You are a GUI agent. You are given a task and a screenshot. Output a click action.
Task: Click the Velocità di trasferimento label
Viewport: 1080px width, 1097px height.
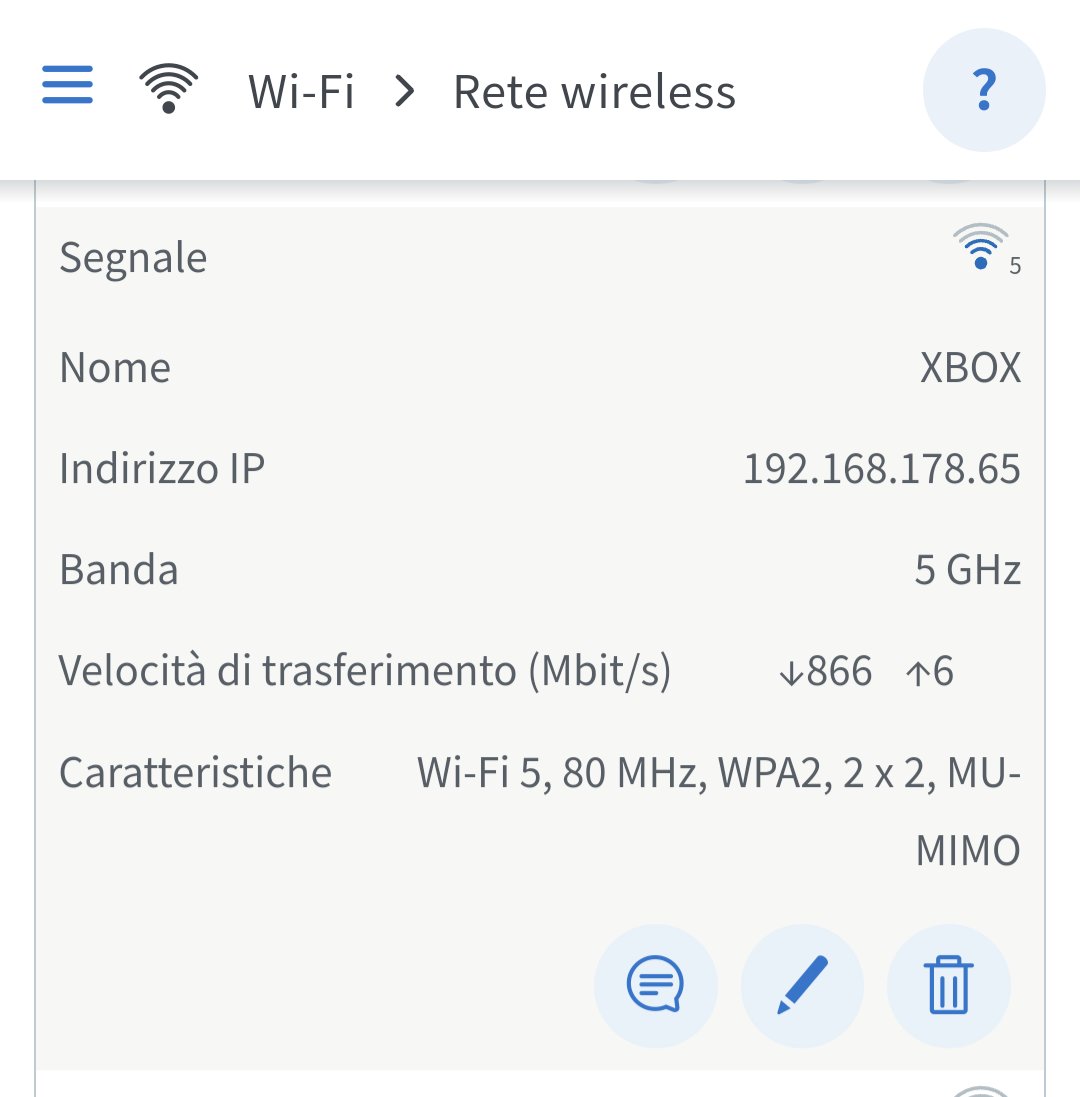(364, 671)
